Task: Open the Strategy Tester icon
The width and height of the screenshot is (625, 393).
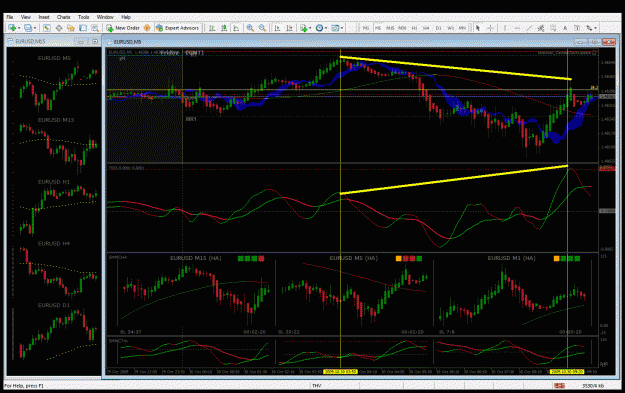Action: 95,28
